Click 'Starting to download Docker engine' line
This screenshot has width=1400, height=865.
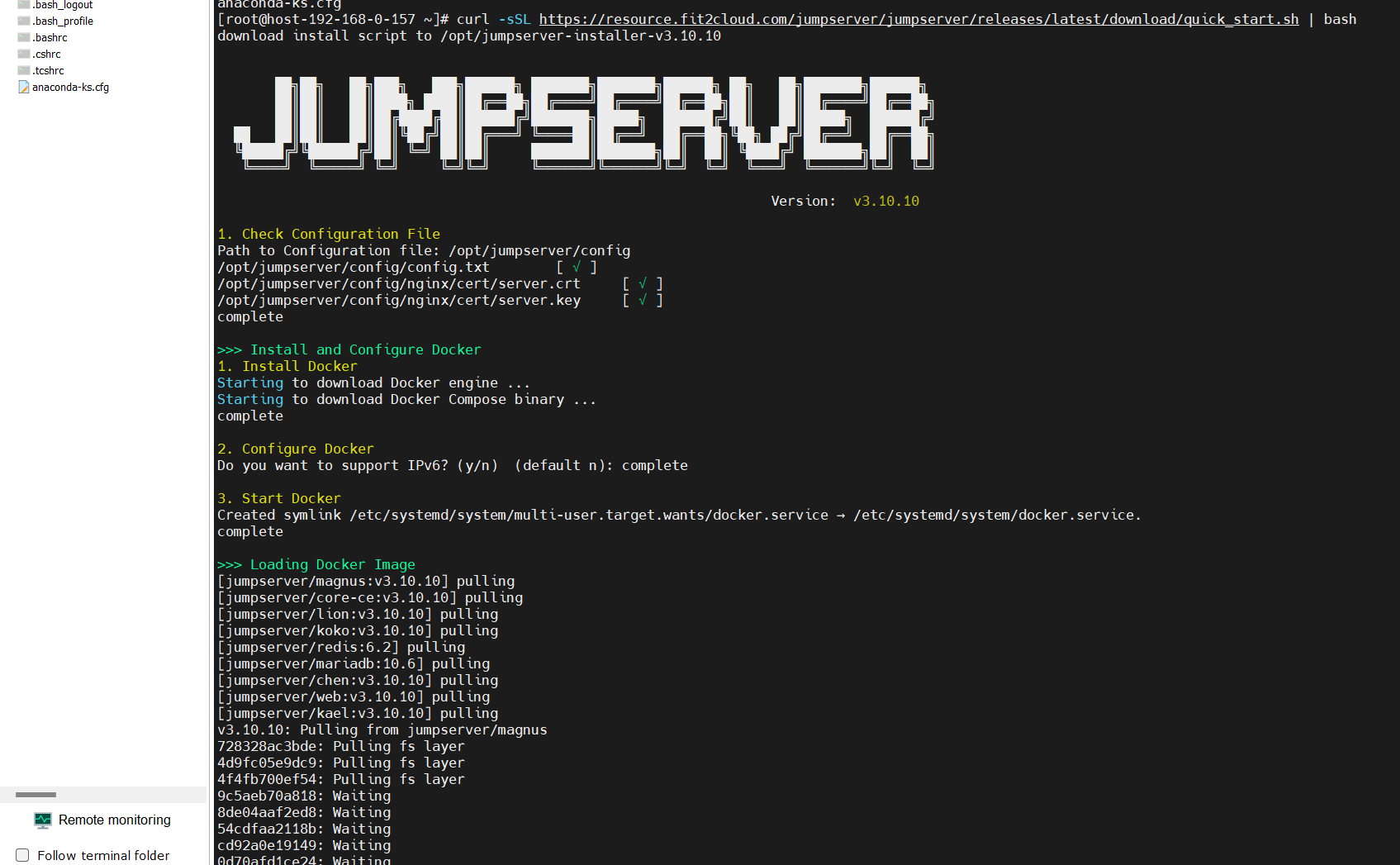(x=374, y=383)
